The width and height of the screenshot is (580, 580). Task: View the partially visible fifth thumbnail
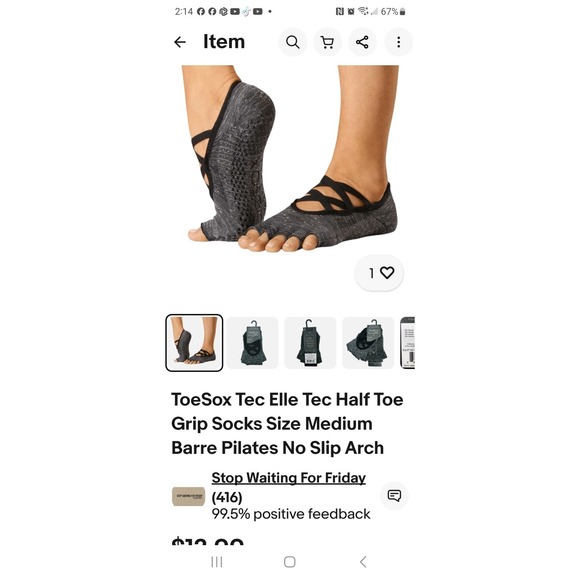(408, 343)
